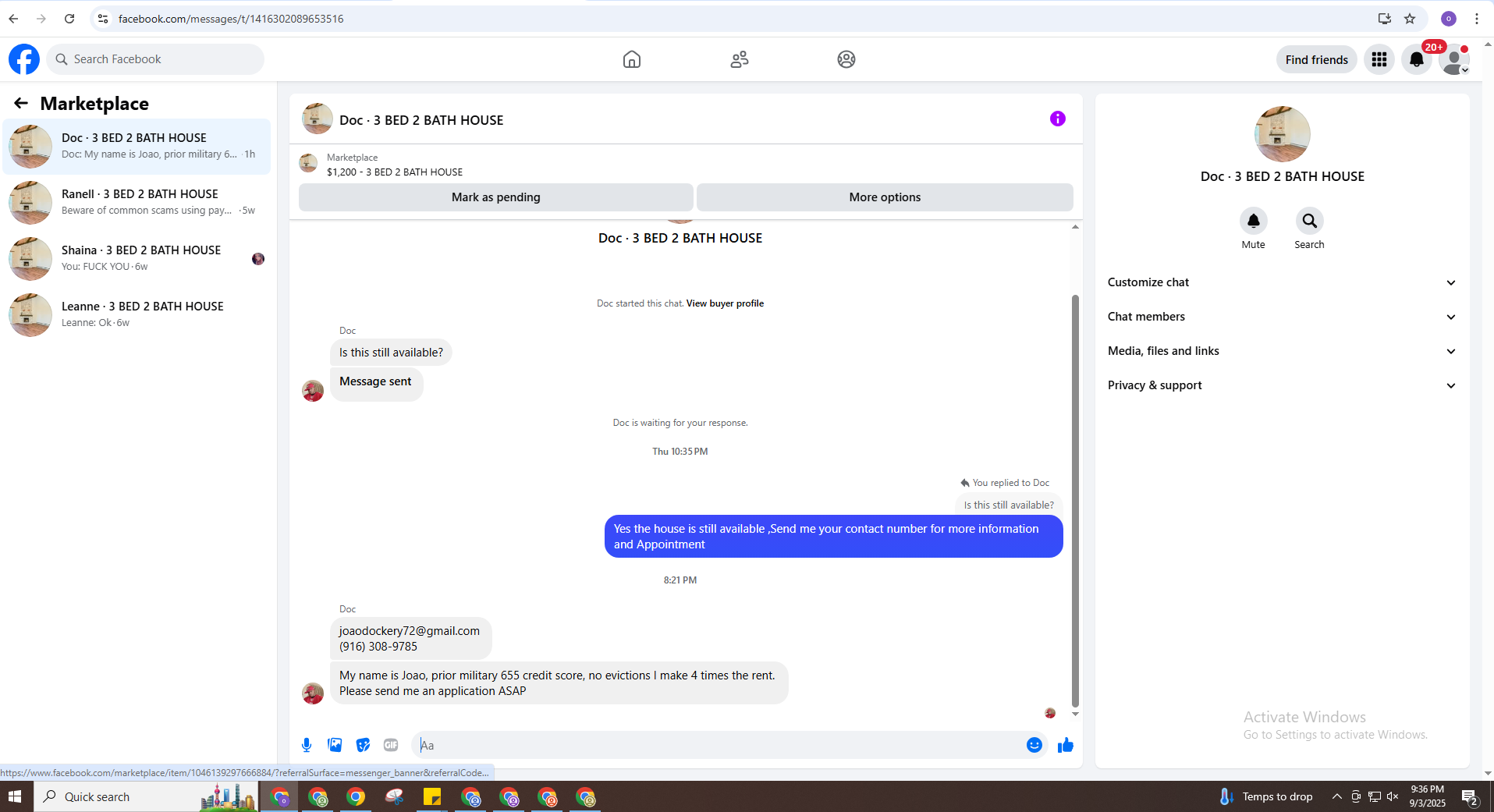Expand Customize chat section
The width and height of the screenshot is (1494, 812).
tap(1283, 282)
